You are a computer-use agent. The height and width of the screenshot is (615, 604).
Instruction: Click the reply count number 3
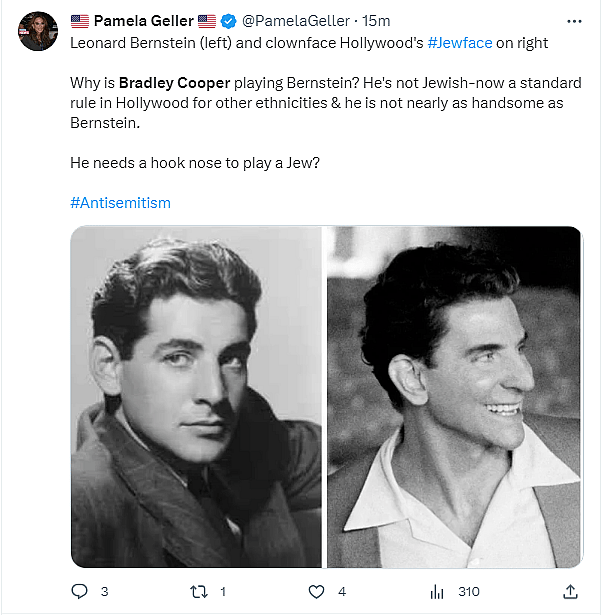point(104,592)
